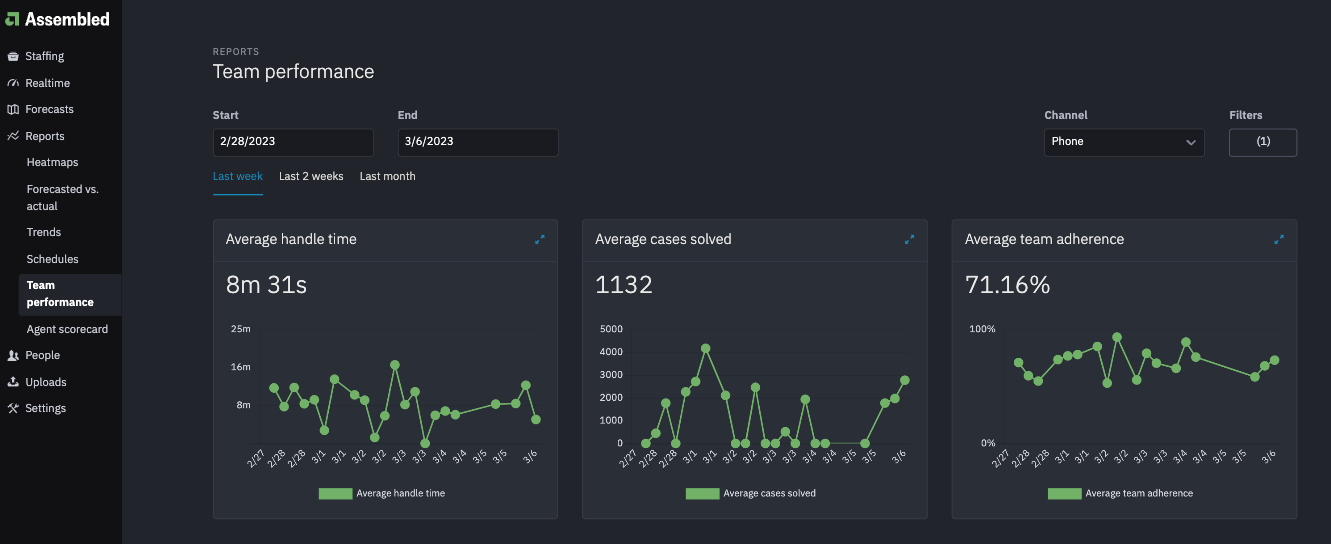Click the Start date field
The width and height of the screenshot is (1331, 544).
pyautogui.click(x=293, y=142)
